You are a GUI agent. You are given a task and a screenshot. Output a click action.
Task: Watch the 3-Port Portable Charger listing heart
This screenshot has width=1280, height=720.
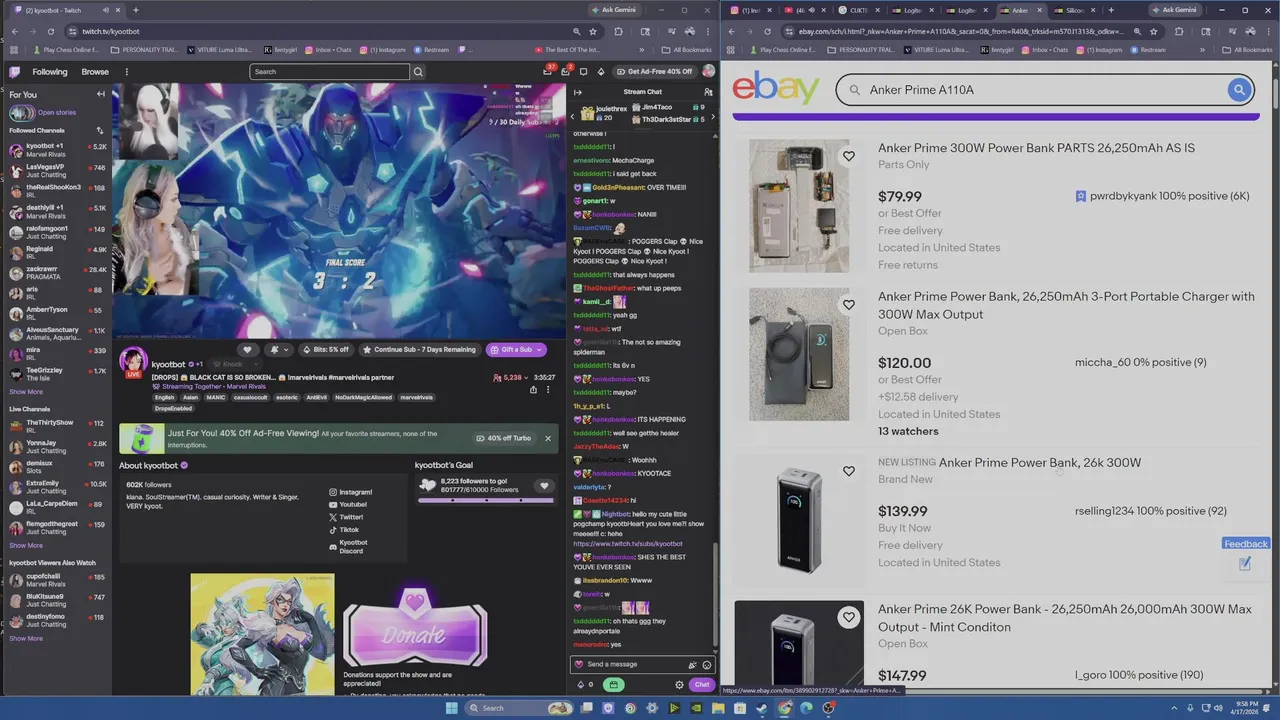[848, 305]
